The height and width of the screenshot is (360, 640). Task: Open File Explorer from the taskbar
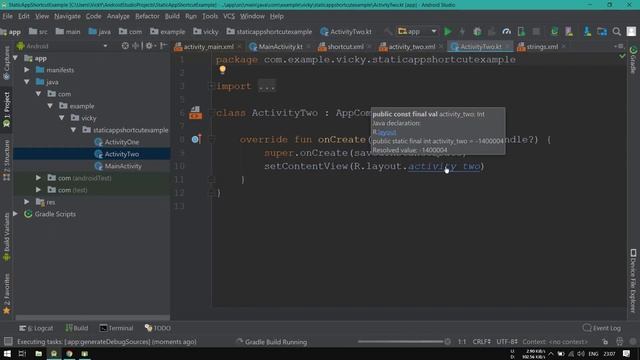38,353
